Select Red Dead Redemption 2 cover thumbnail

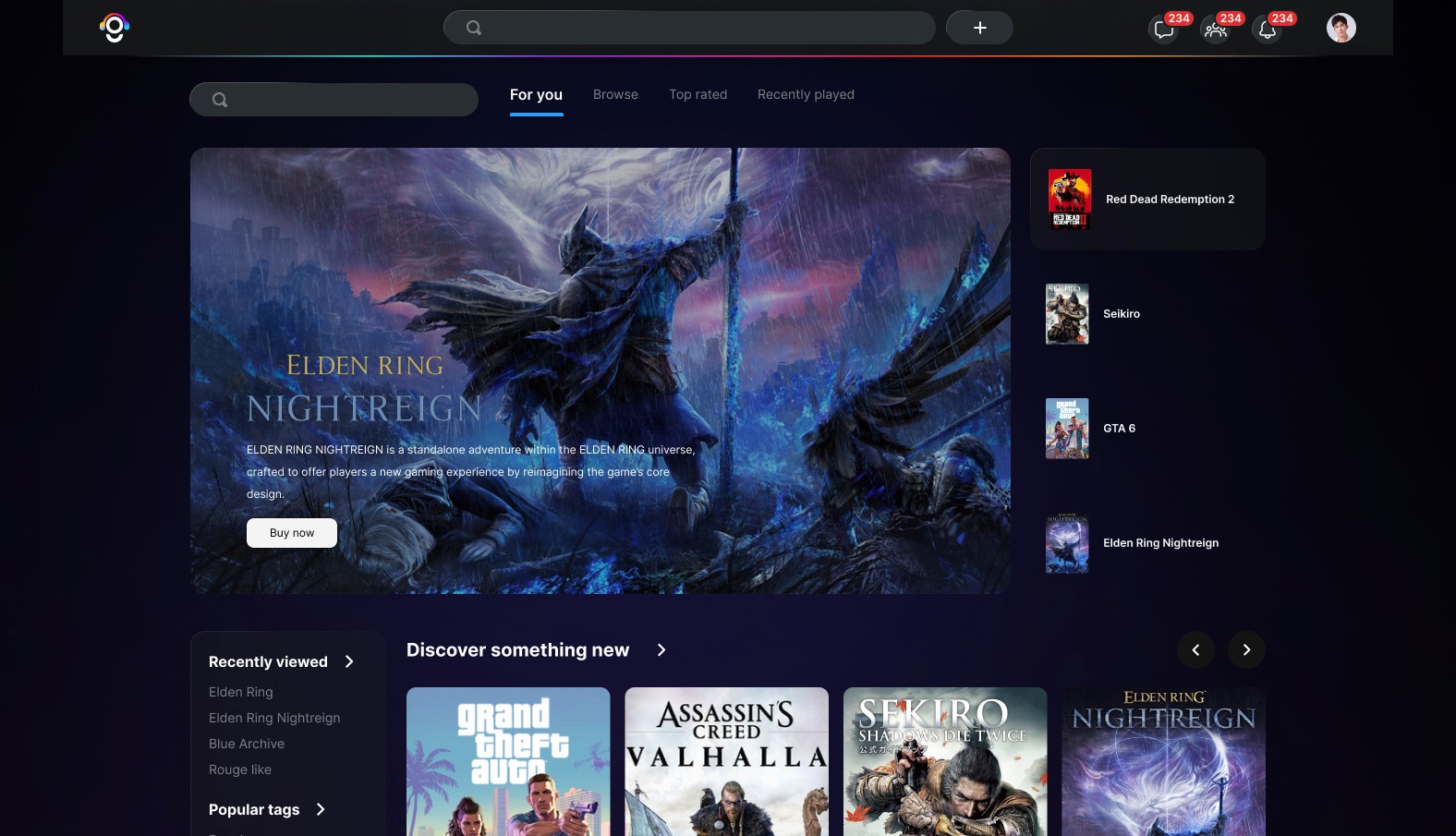tap(1070, 199)
